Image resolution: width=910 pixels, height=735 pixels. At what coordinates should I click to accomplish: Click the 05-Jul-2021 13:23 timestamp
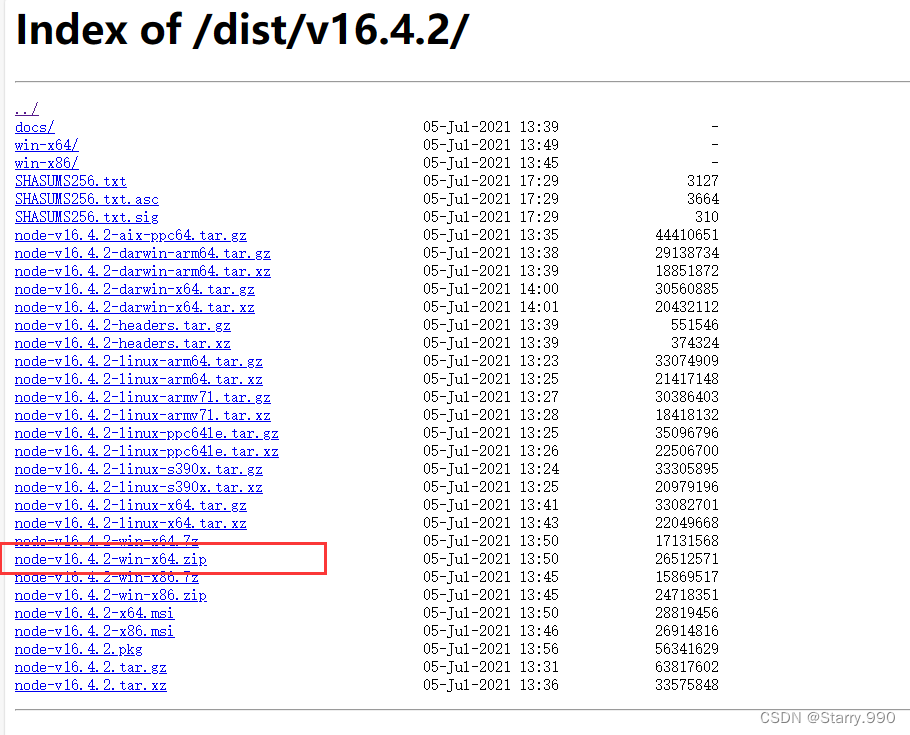pos(491,361)
